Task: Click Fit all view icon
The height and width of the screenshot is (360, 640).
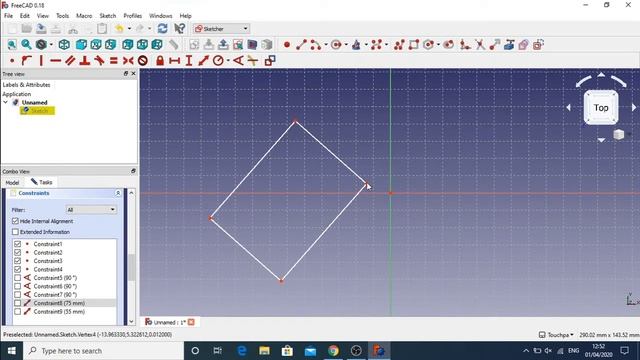Action: (12, 44)
